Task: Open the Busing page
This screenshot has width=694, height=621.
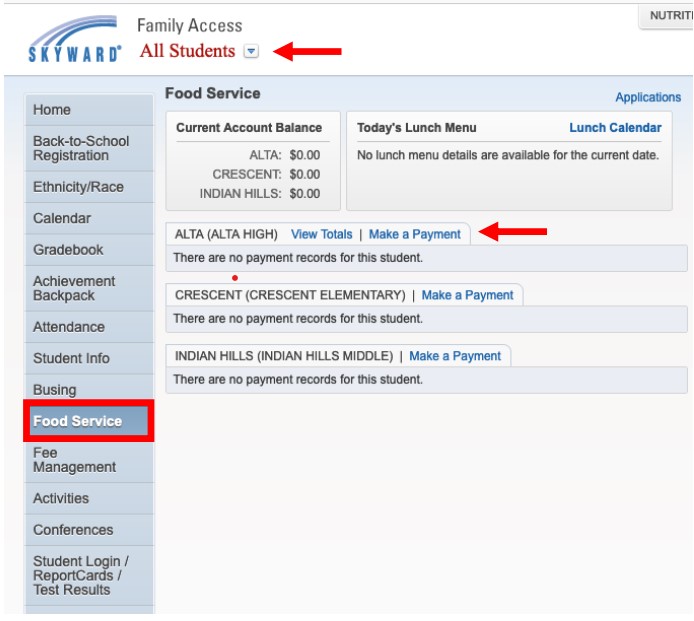Action: (55, 390)
